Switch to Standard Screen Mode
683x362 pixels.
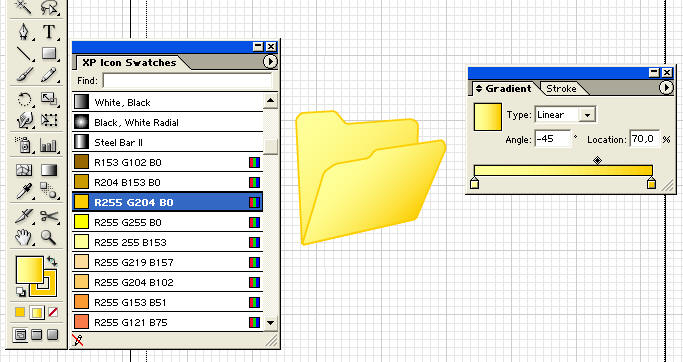20,335
